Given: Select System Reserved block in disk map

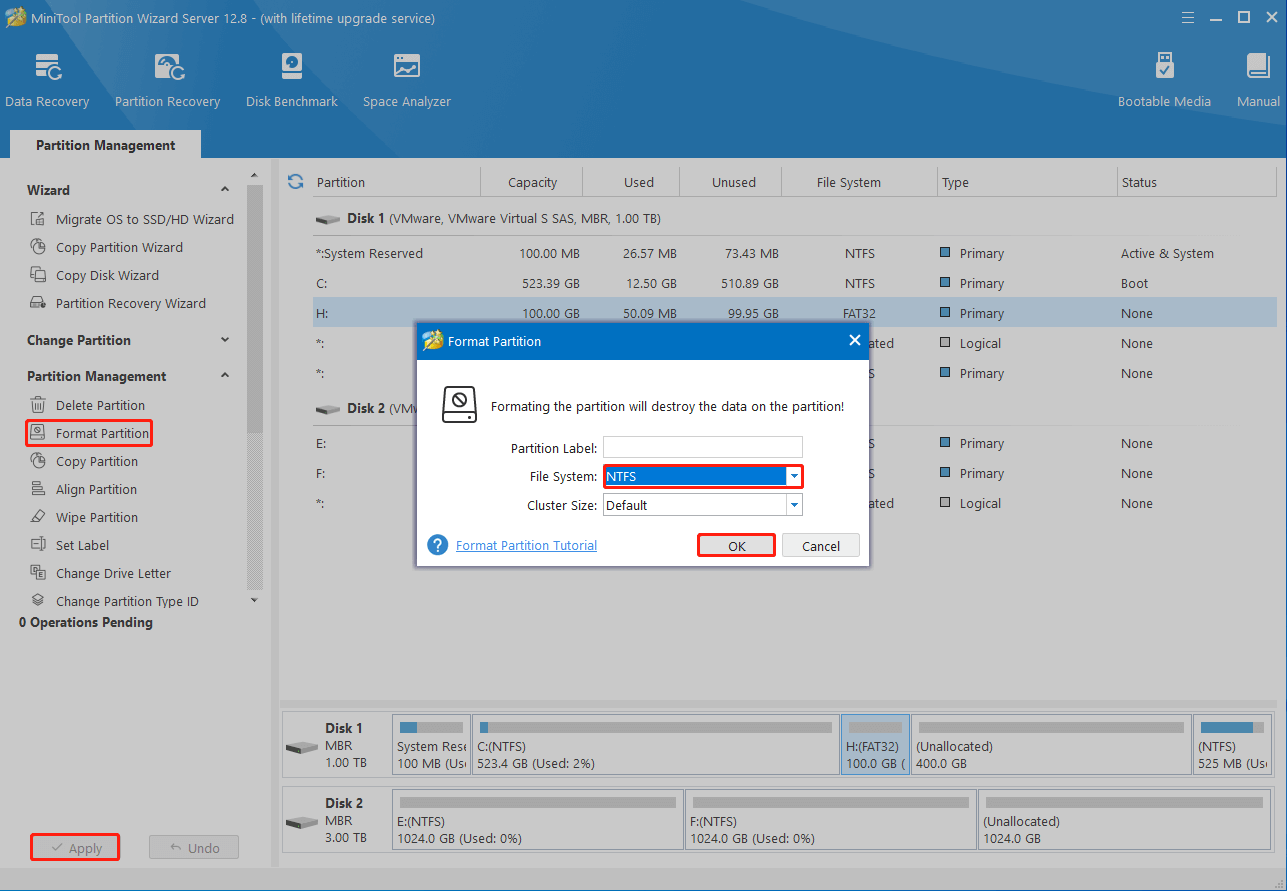Looking at the screenshot, I should tap(431, 745).
